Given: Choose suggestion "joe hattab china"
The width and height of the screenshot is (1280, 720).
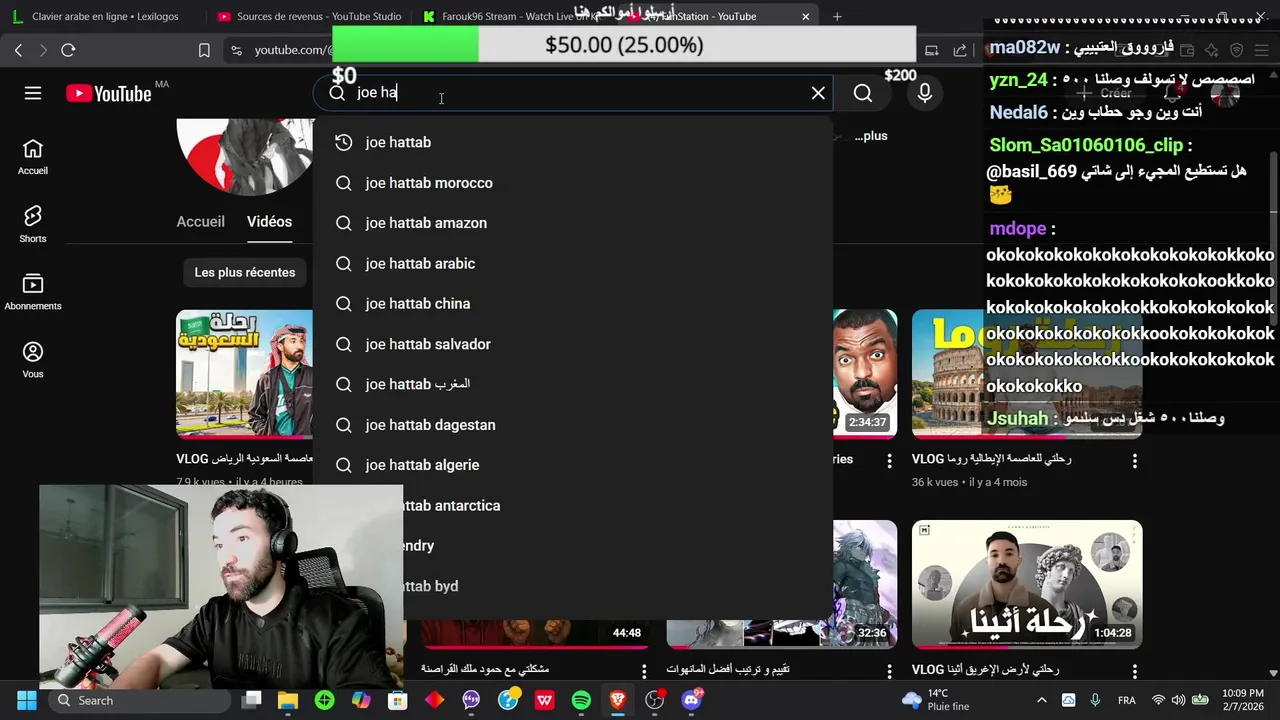Looking at the screenshot, I should 573,304.
